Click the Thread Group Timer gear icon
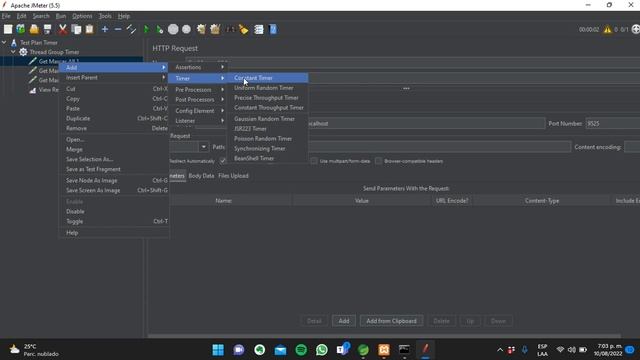This screenshot has width=640, height=360. 23,52
